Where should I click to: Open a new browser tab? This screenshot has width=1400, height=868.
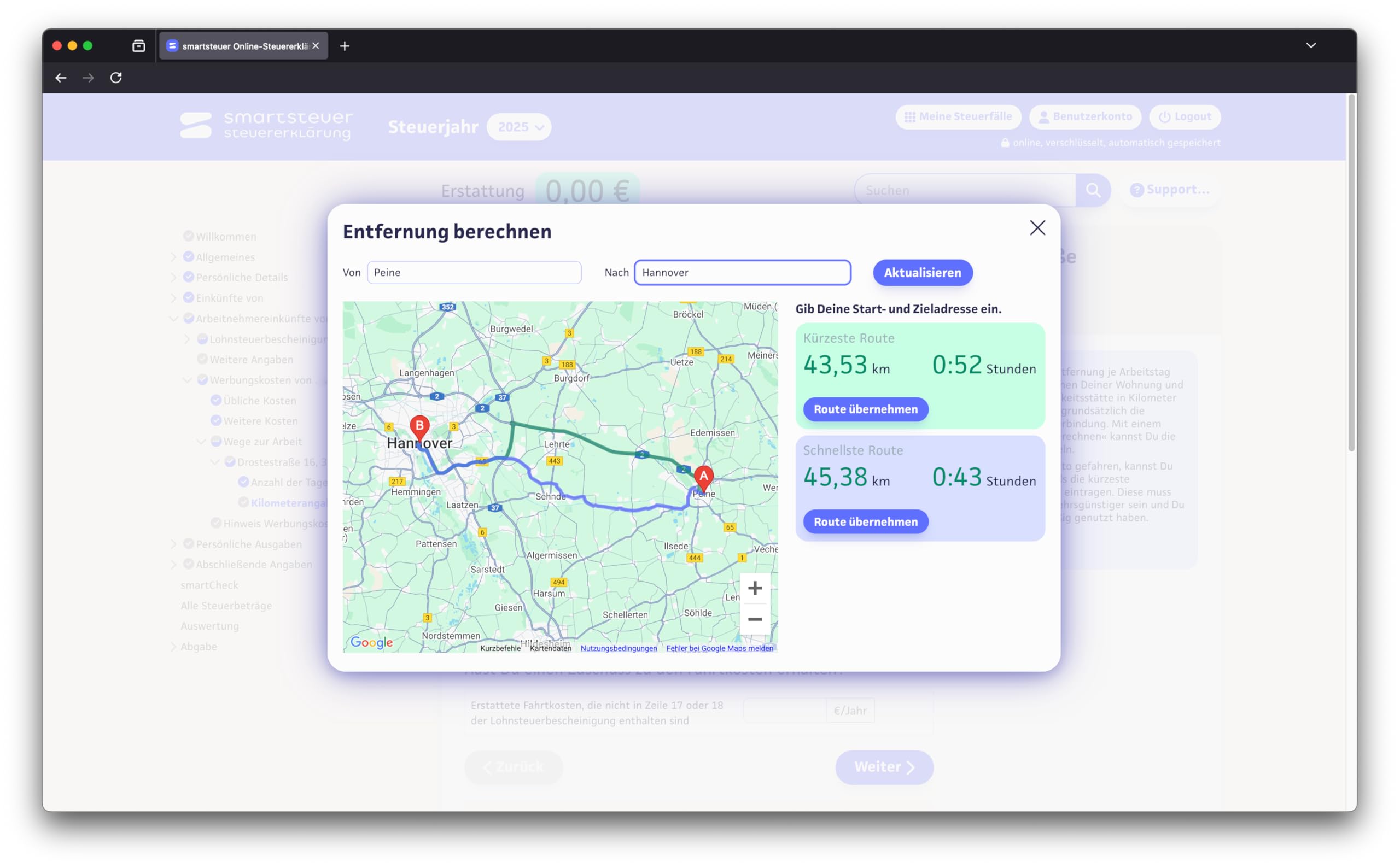(x=345, y=46)
